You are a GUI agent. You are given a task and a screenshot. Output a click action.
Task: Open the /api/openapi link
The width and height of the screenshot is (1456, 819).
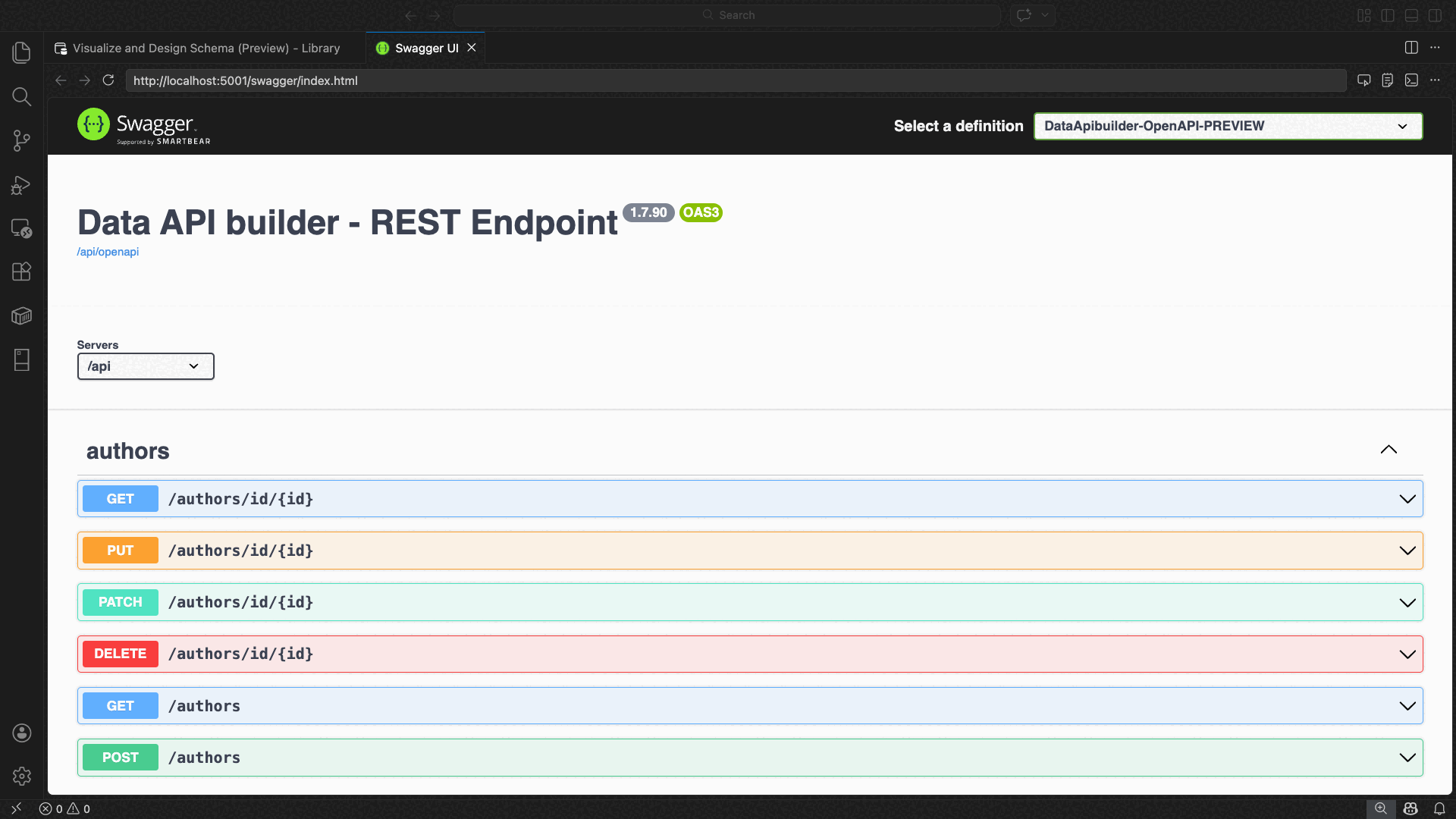[x=108, y=252]
